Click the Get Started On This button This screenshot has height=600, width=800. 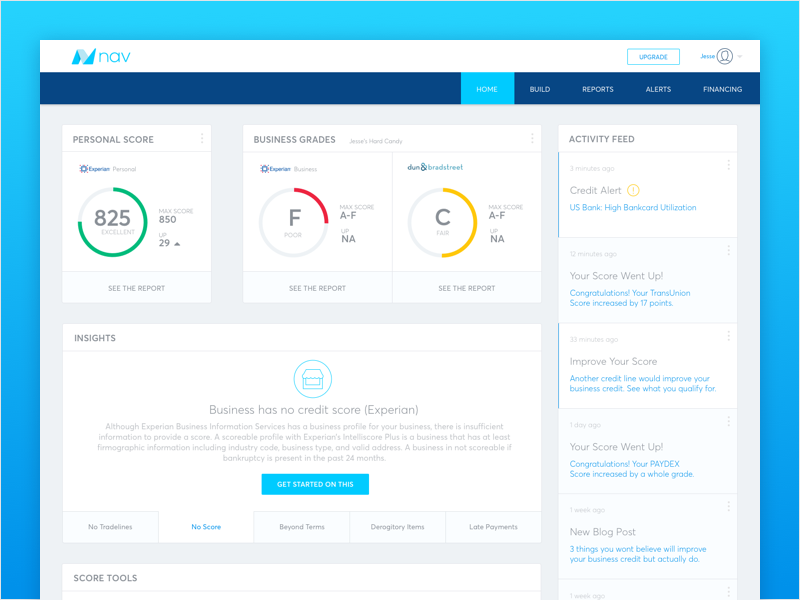[314, 484]
